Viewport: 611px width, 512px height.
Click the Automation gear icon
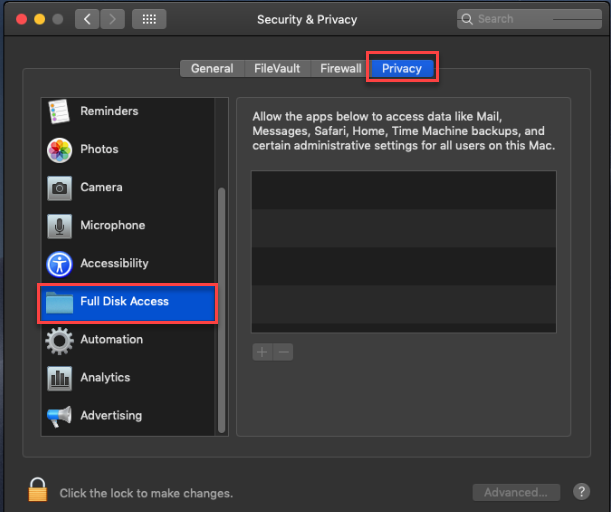click(x=59, y=341)
